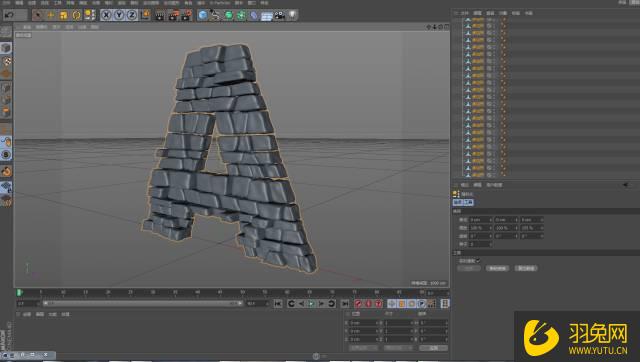Toggle the checkbox in the attribute panel
Screen dimensions: 640x362
(478, 261)
